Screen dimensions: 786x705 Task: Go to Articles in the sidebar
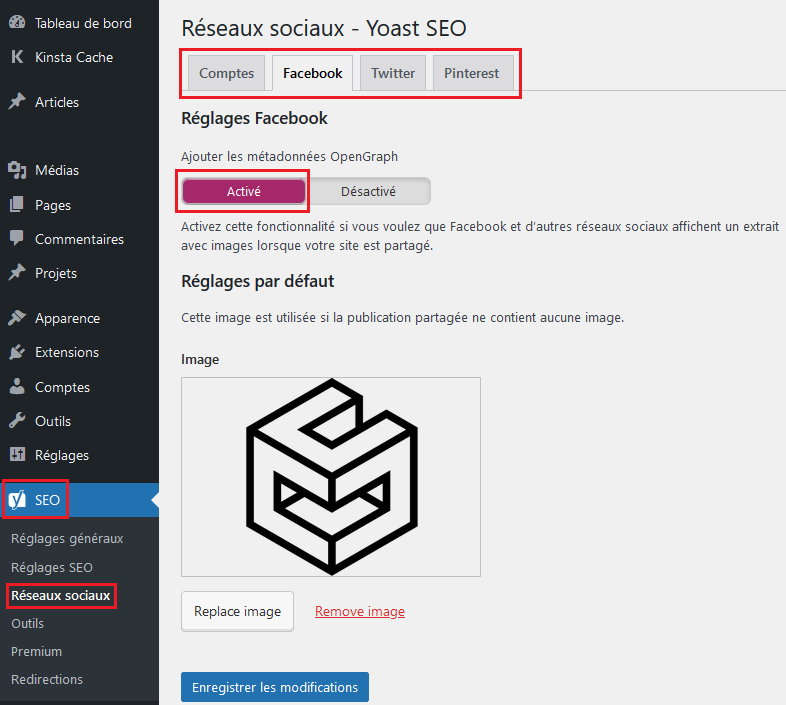tap(57, 102)
